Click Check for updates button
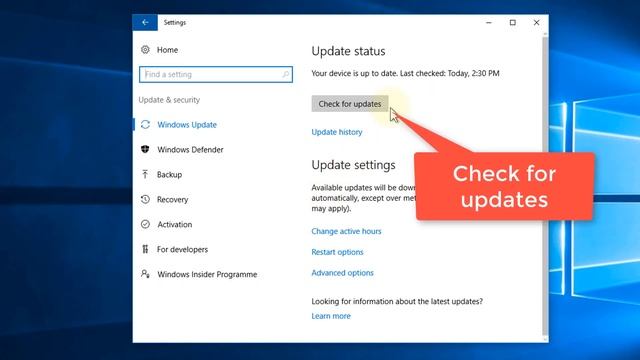Viewport: 640px width, 360px height. (350, 104)
